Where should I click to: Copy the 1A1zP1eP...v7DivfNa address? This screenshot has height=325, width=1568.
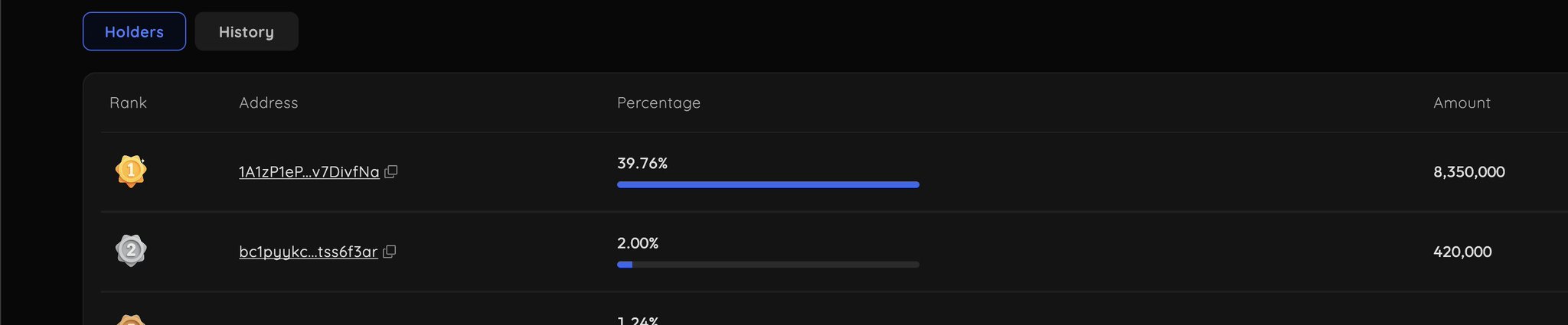coord(390,172)
